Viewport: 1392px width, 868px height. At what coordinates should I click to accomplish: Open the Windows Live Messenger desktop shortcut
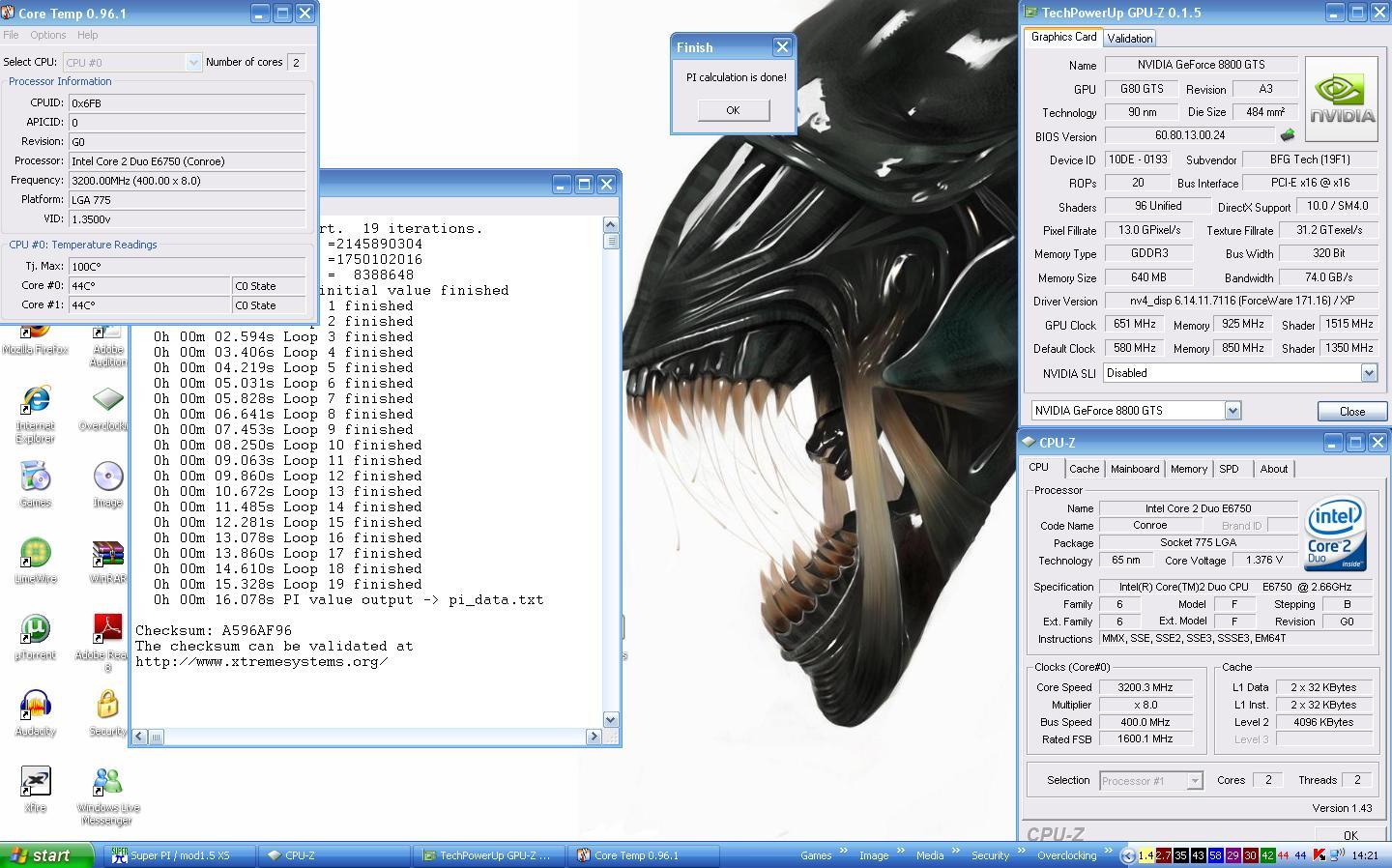tap(107, 781)
